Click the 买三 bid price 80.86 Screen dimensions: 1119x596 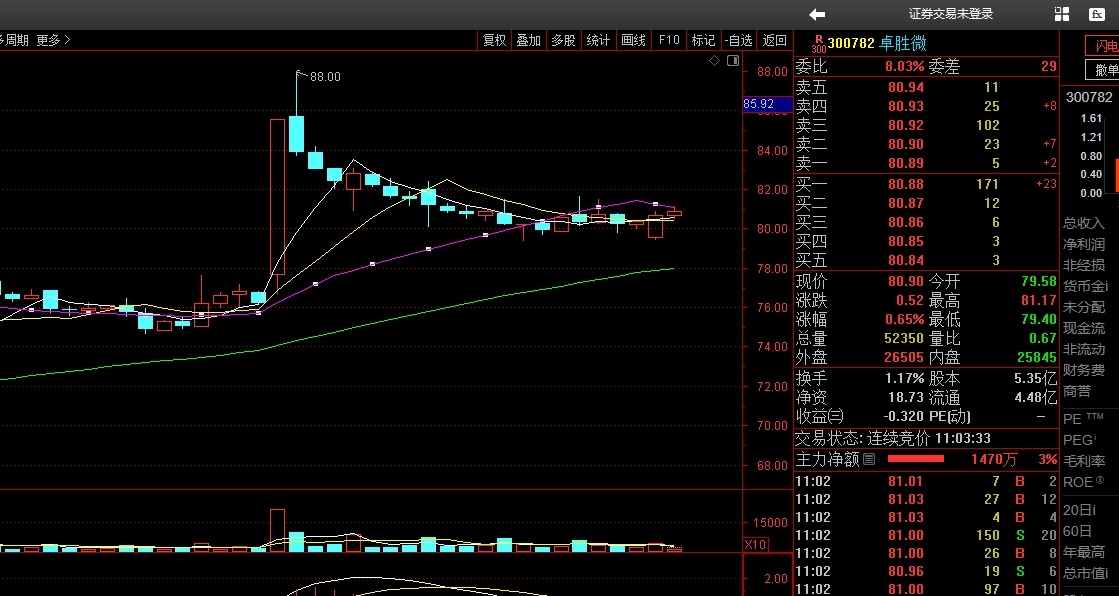tap(906, 223)
